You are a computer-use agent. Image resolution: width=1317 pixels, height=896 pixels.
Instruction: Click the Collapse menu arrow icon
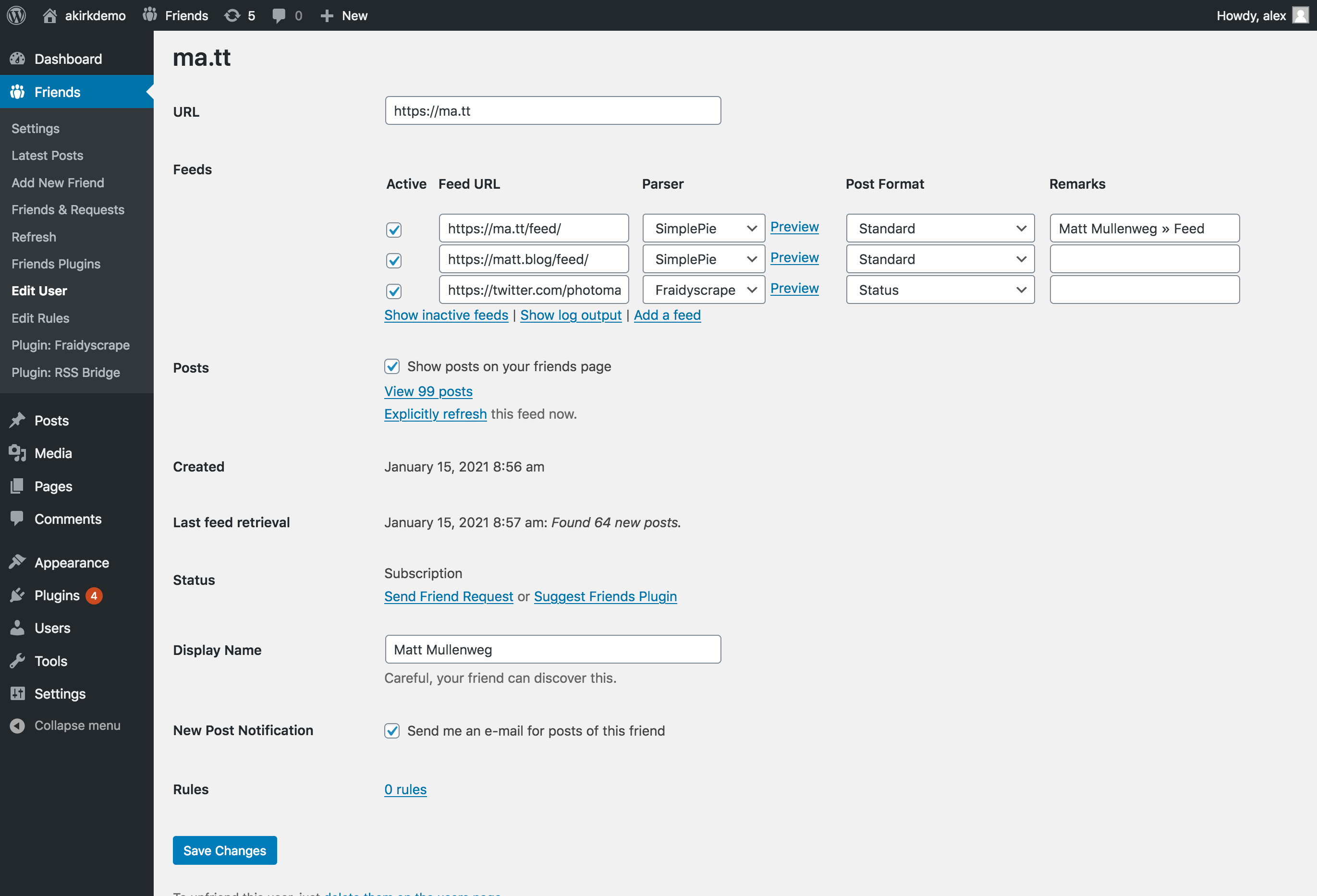coord(18,726)
